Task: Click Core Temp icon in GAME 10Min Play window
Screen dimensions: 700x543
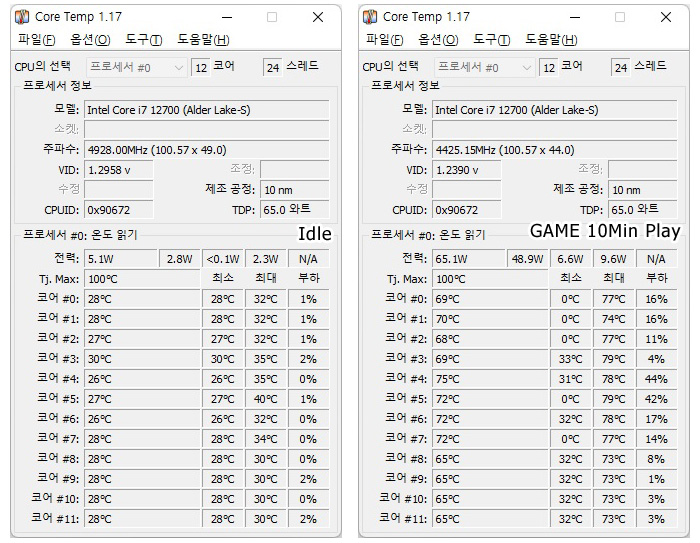Action: click(370, 17)
